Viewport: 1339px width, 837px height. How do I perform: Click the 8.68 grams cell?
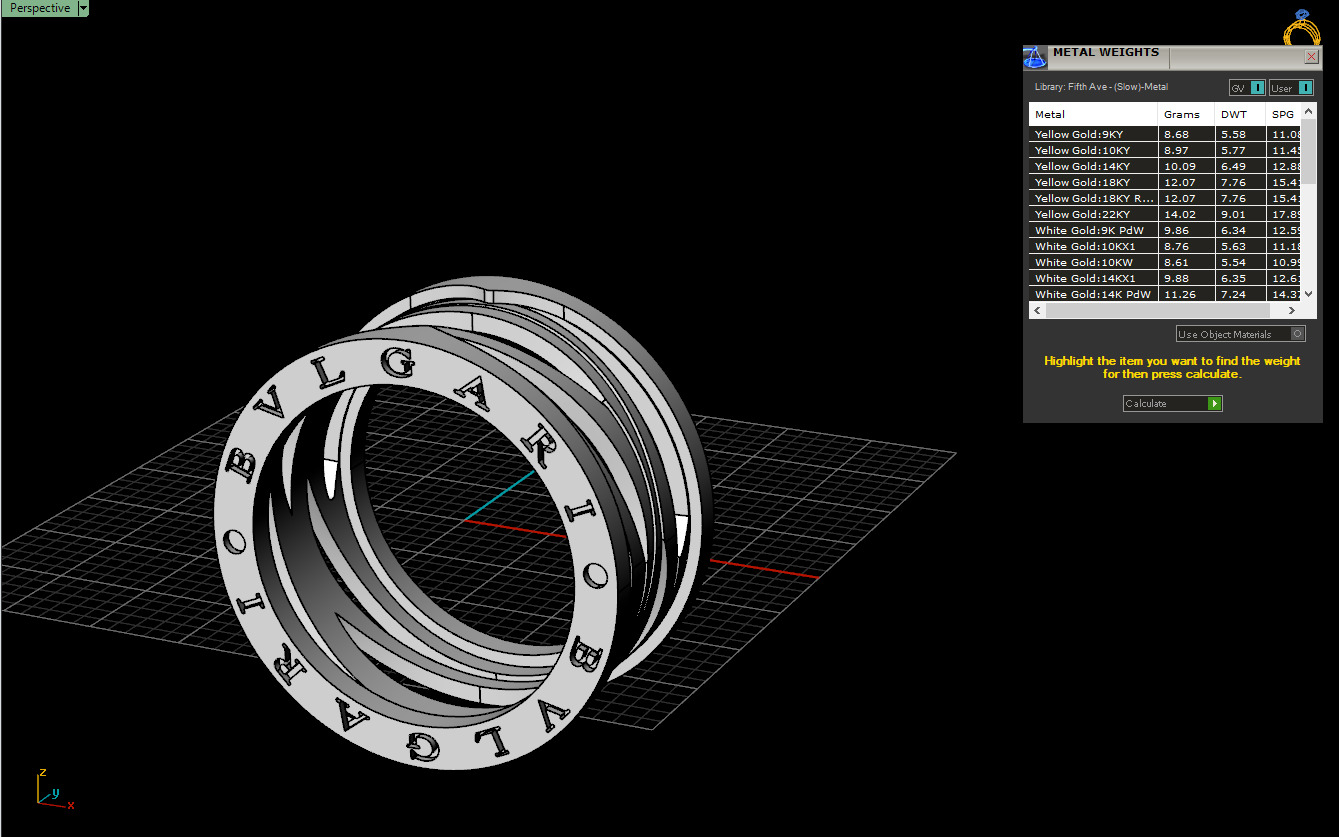1186,134
